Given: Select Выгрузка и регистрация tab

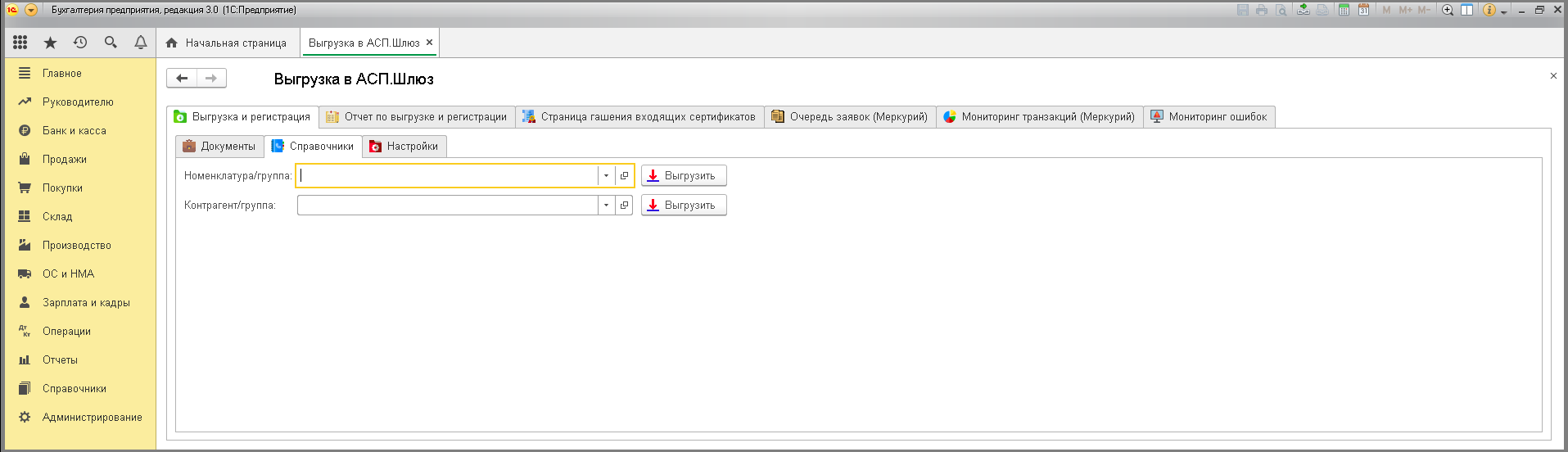Looking at the screenshot, I should tap(242, 117).
